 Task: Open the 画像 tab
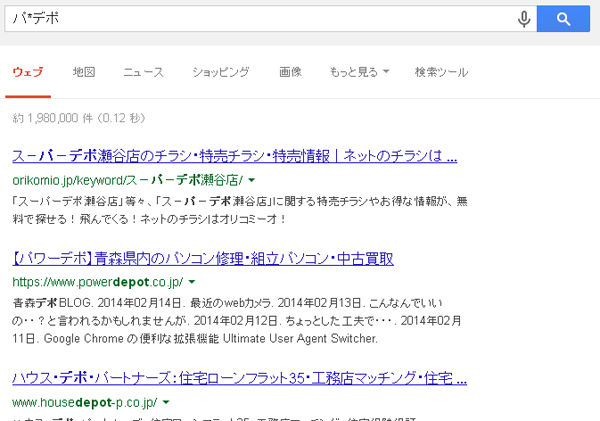(x=290, y=72)
